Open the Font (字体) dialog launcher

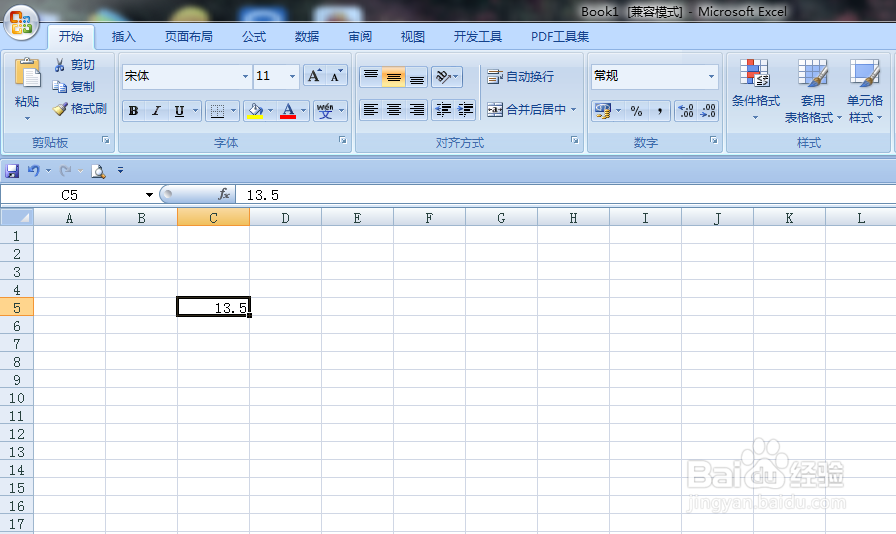(x=342, y=140)
